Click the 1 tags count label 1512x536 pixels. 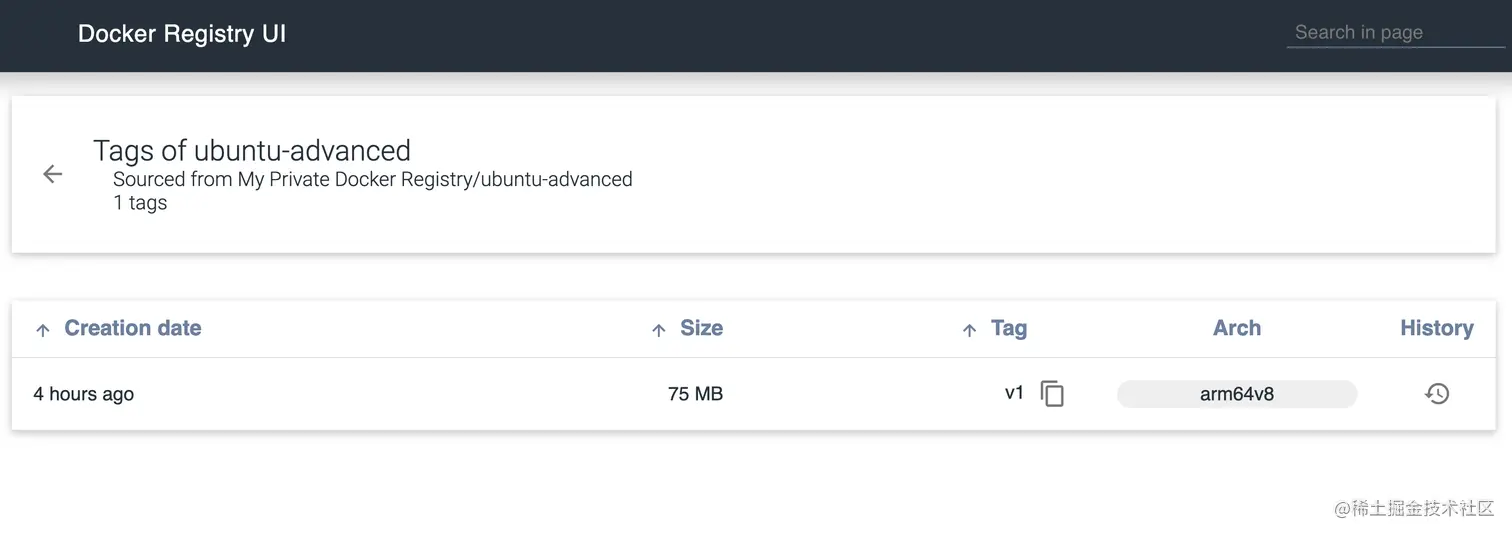(140, 203)
